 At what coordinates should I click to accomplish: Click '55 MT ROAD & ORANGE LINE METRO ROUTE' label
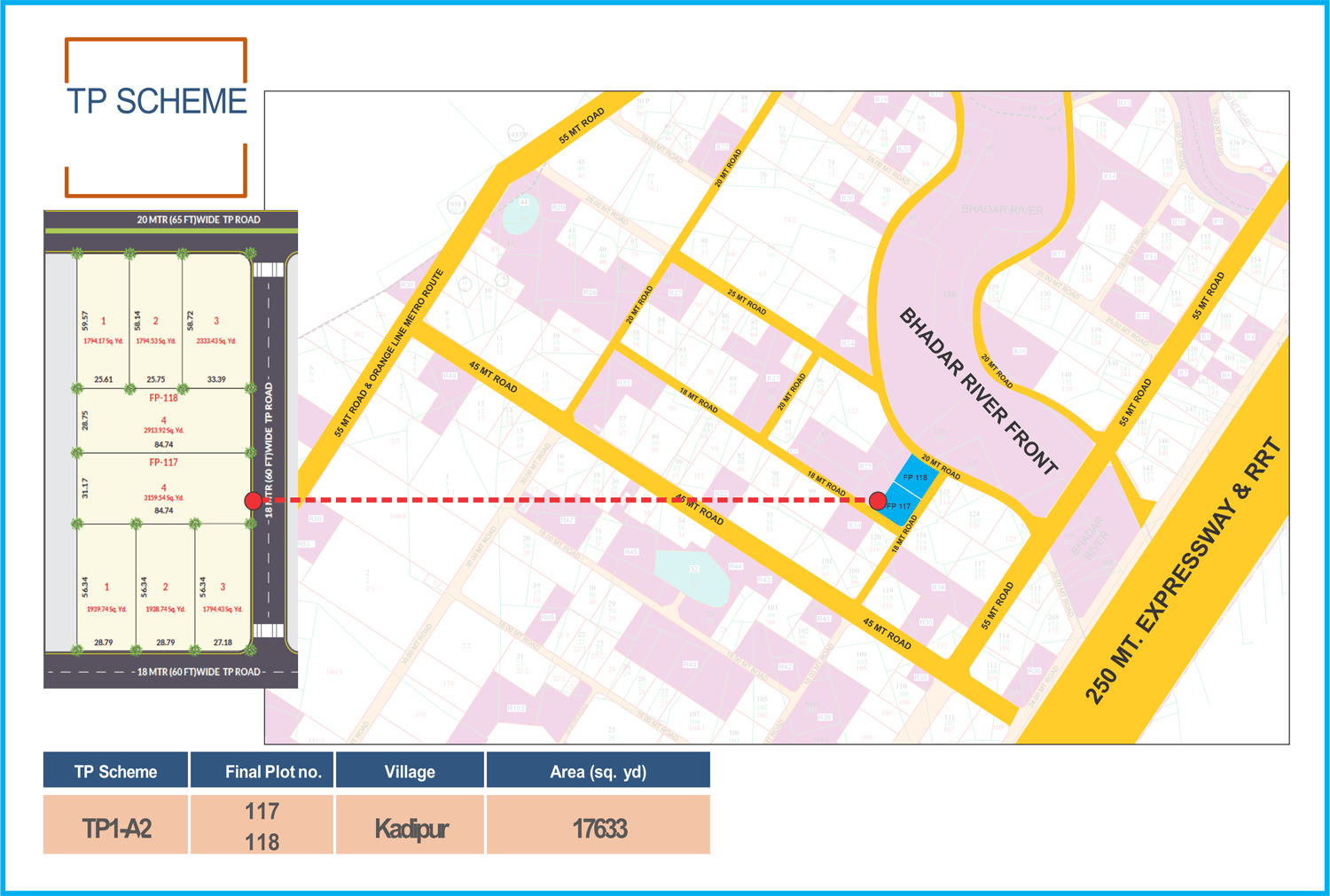point(388,353)
